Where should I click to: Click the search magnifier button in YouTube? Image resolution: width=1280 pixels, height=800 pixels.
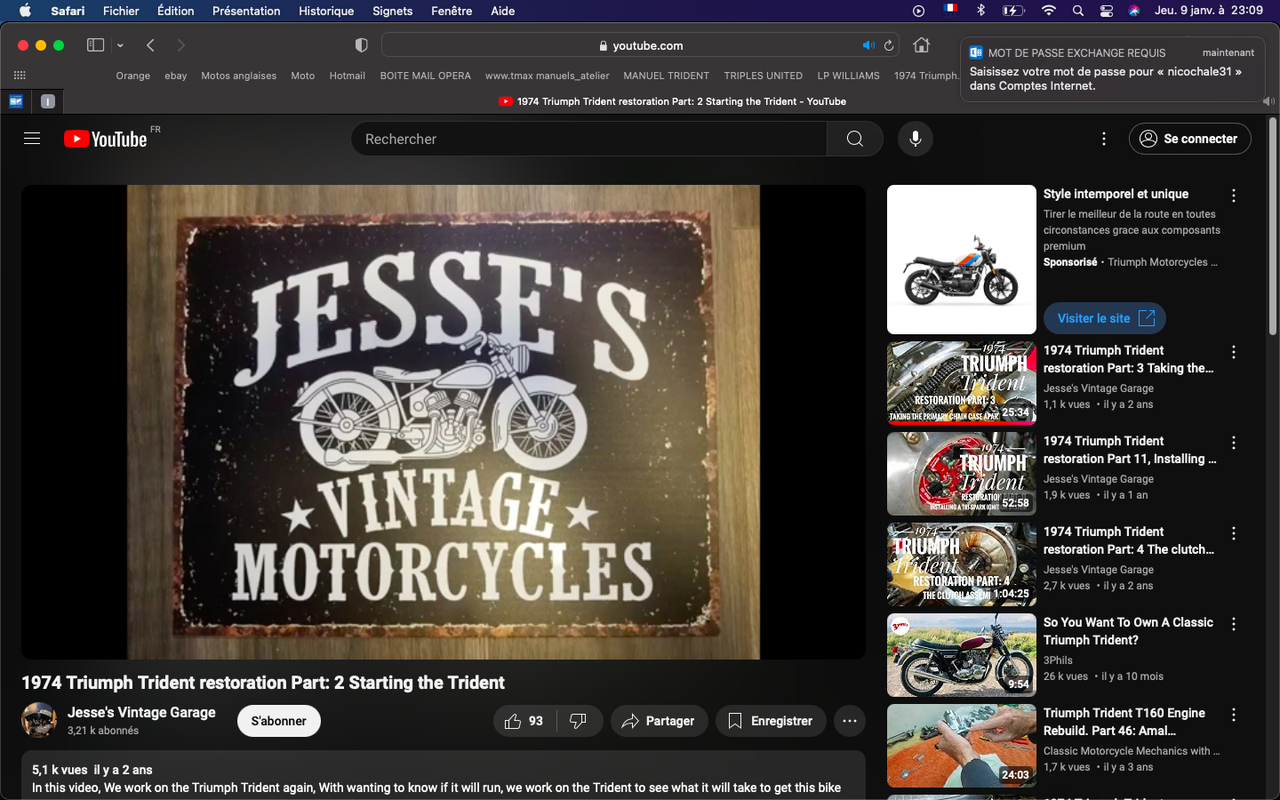[855, 139]
